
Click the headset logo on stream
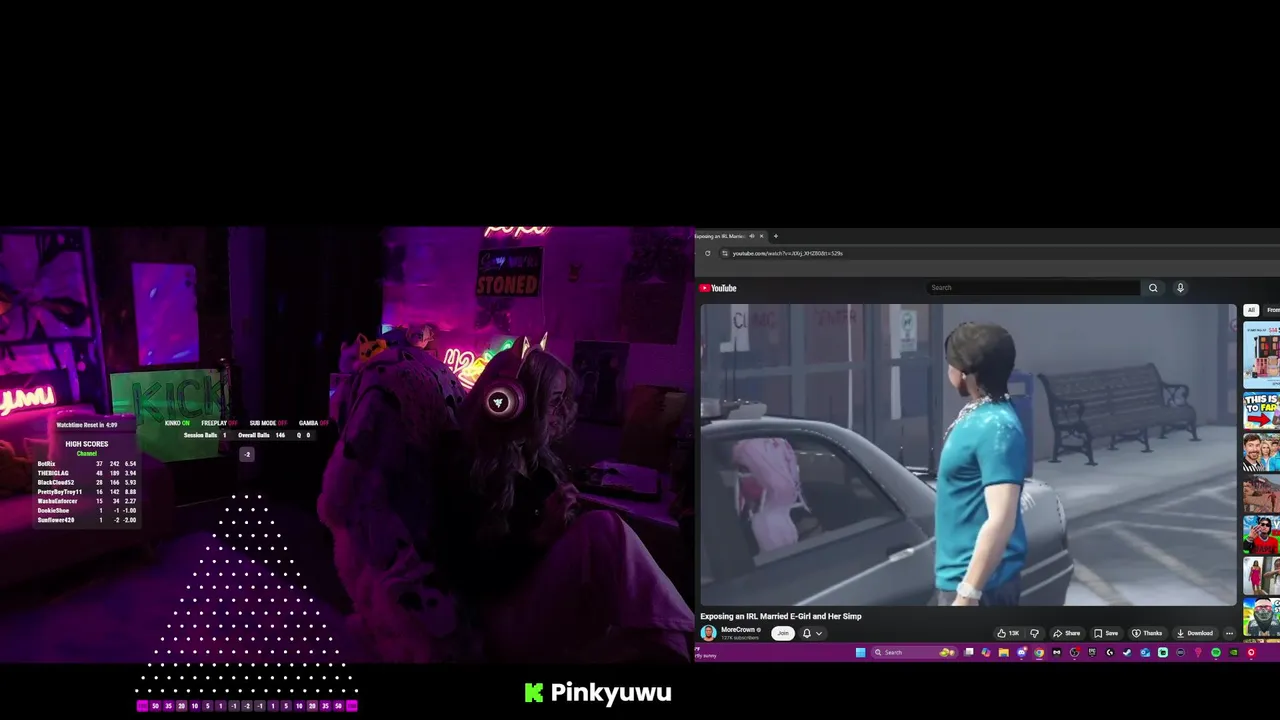coord(498,402)
